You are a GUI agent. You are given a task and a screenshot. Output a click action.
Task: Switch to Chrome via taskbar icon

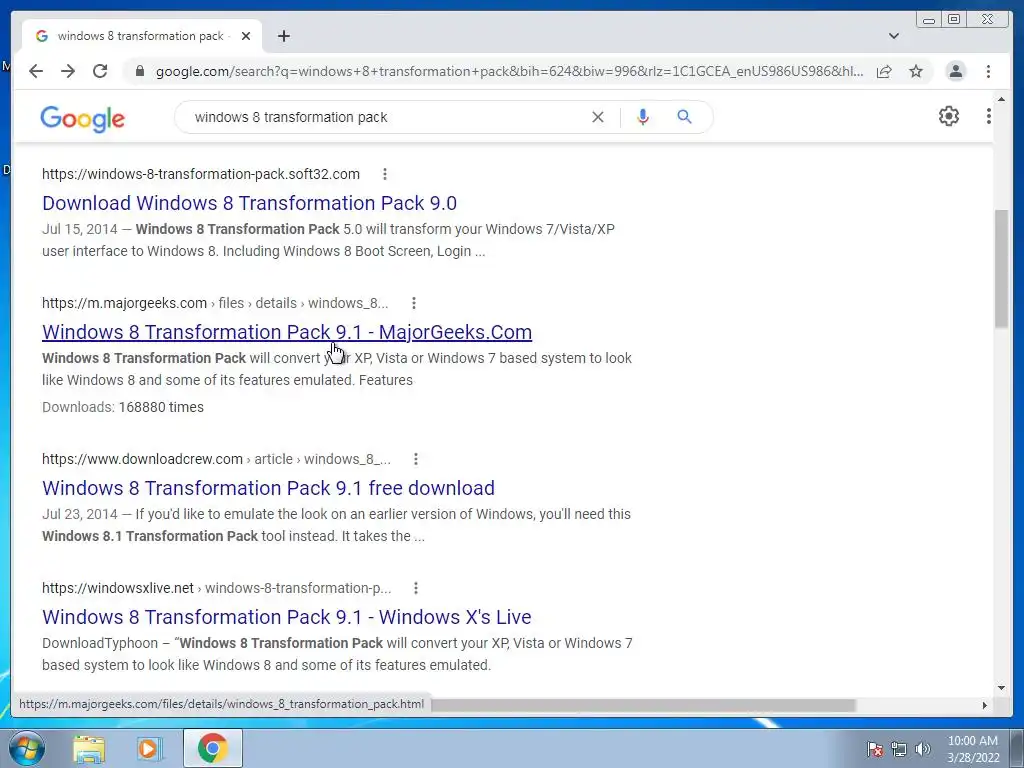coord(212,748)
